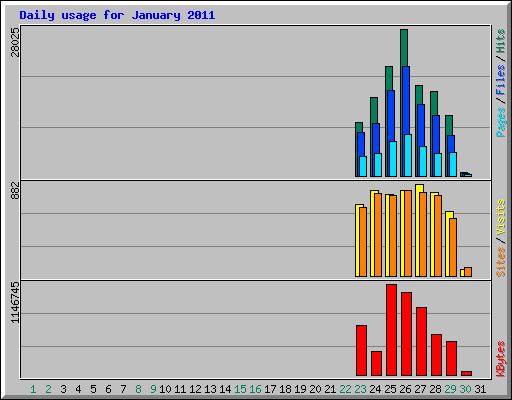Click the small orange Sites bar for day 30
Viewport: 512px width, 400px height.
coord(468,272)
